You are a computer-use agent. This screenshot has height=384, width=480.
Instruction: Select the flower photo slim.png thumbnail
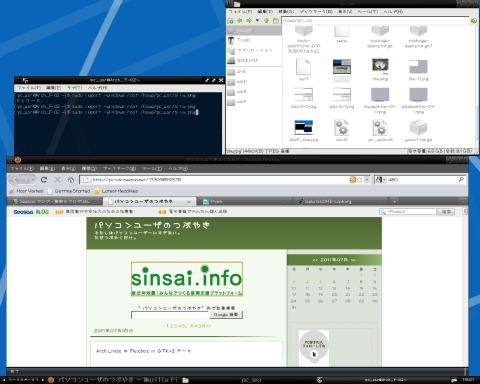click(380, 66)
